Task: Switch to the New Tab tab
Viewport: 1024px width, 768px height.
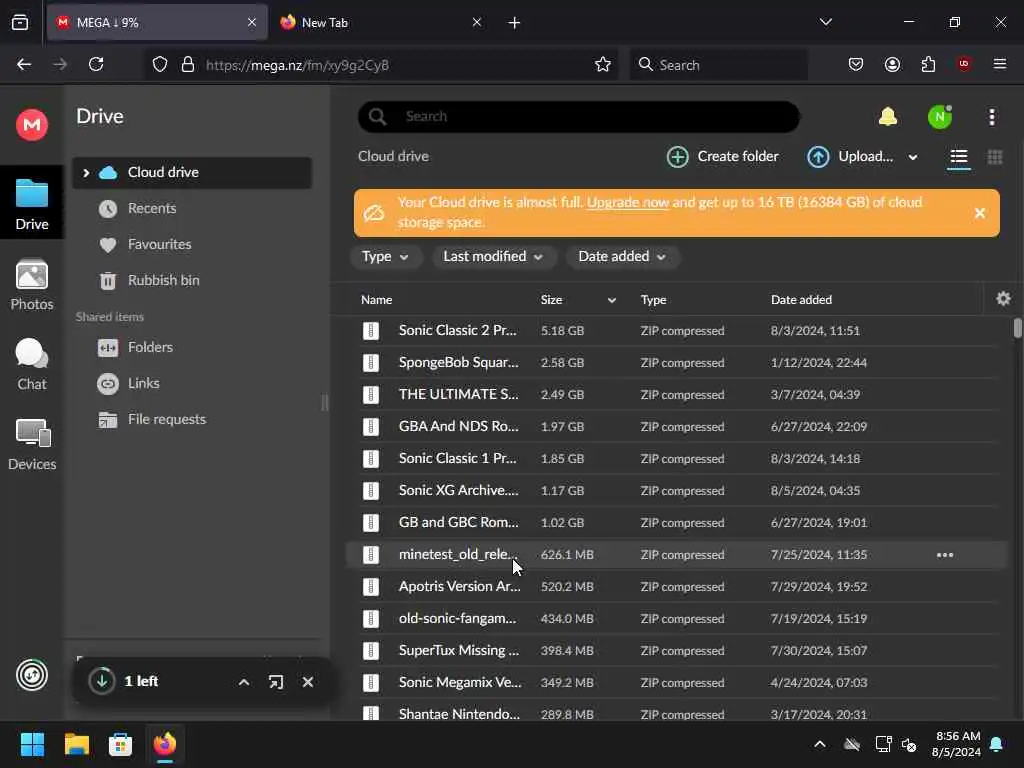Action: point(381,23)
